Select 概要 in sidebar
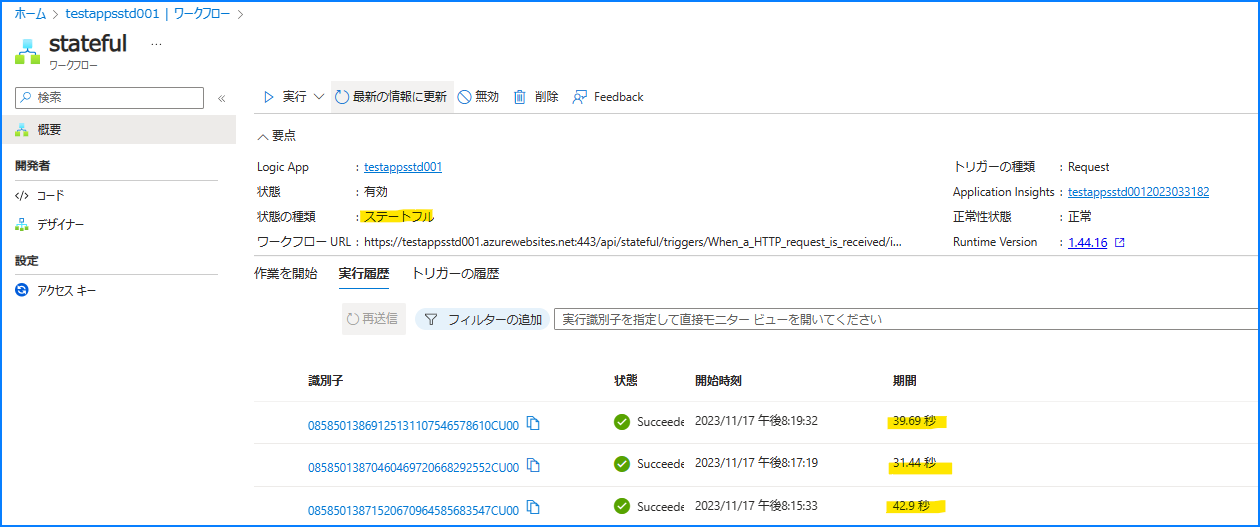1260x527 pixels. [118, 130]
